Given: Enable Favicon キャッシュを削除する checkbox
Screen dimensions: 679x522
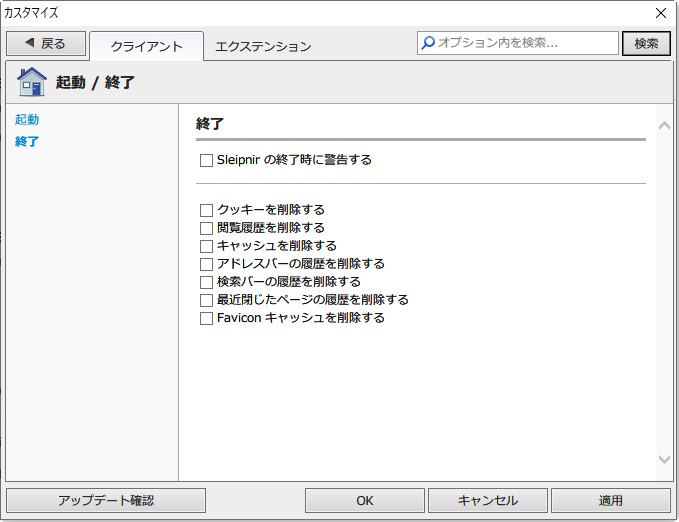Looking at the screenshot, I should (x=206, y=318).
